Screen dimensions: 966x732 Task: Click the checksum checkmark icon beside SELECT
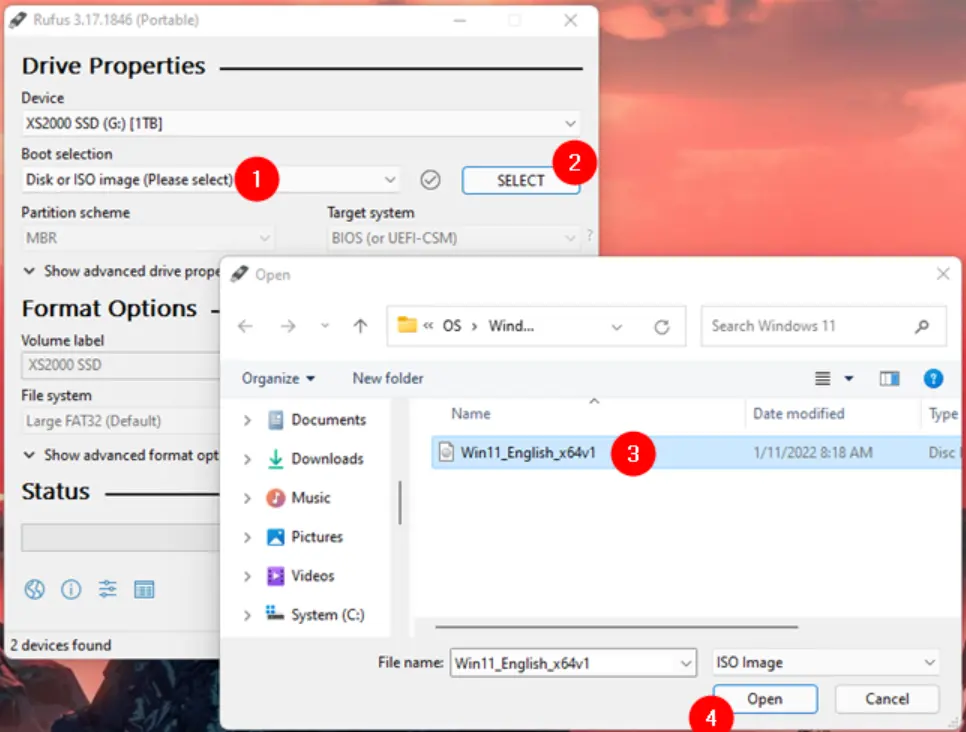(430, 180)
